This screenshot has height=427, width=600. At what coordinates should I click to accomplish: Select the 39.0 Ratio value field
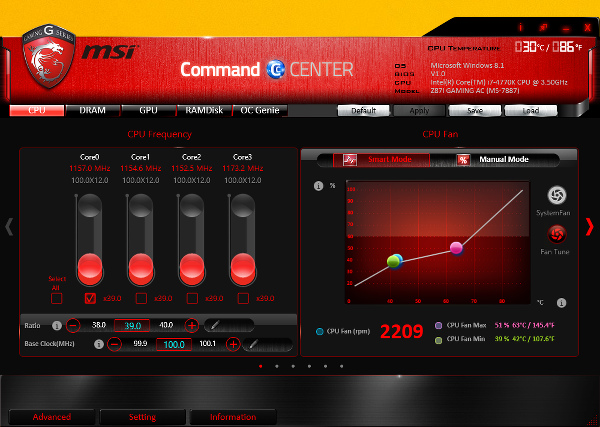(x=132, y=326)
